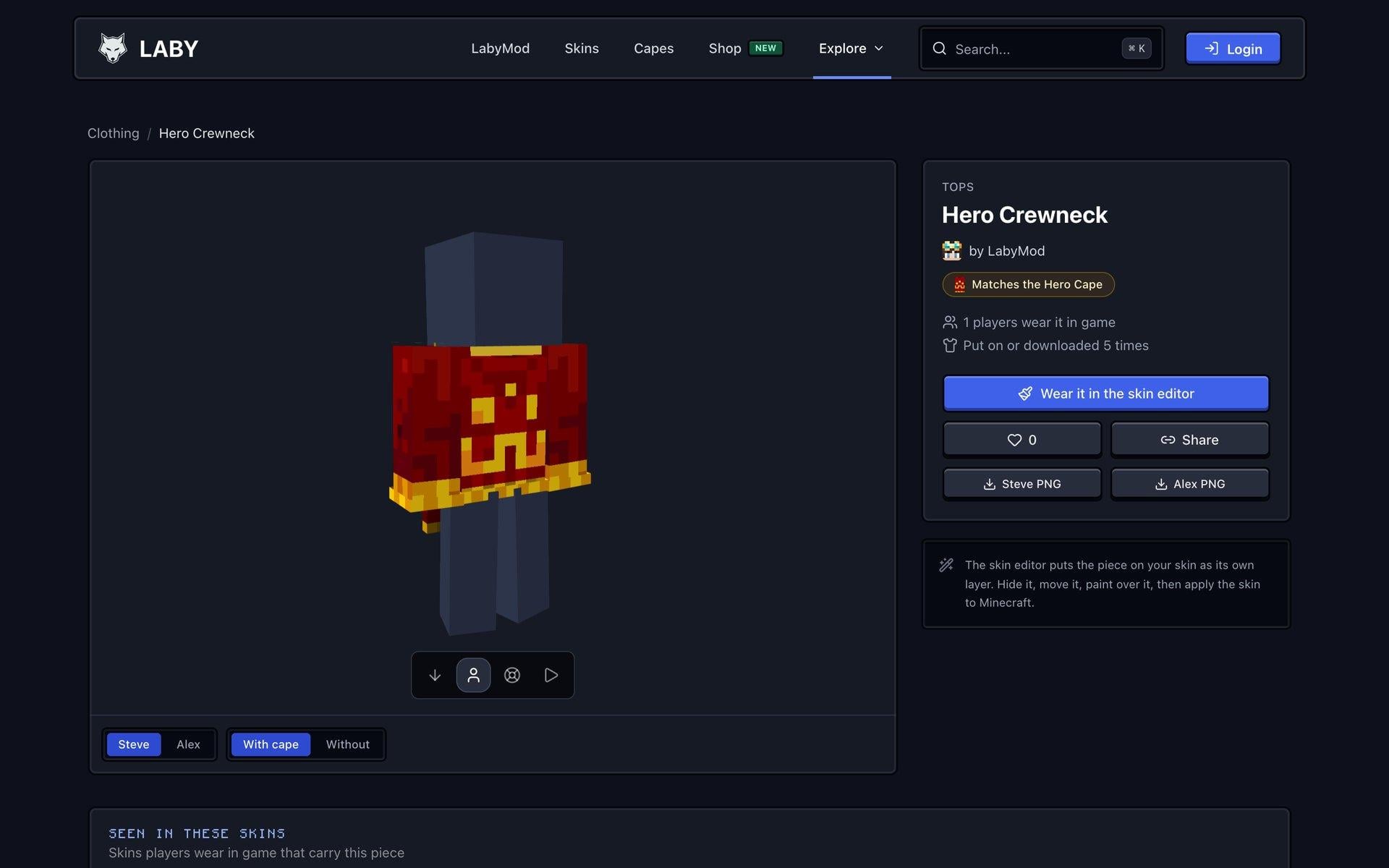Log in with the Login button
1389x868 pixels.
[1233, 48]
